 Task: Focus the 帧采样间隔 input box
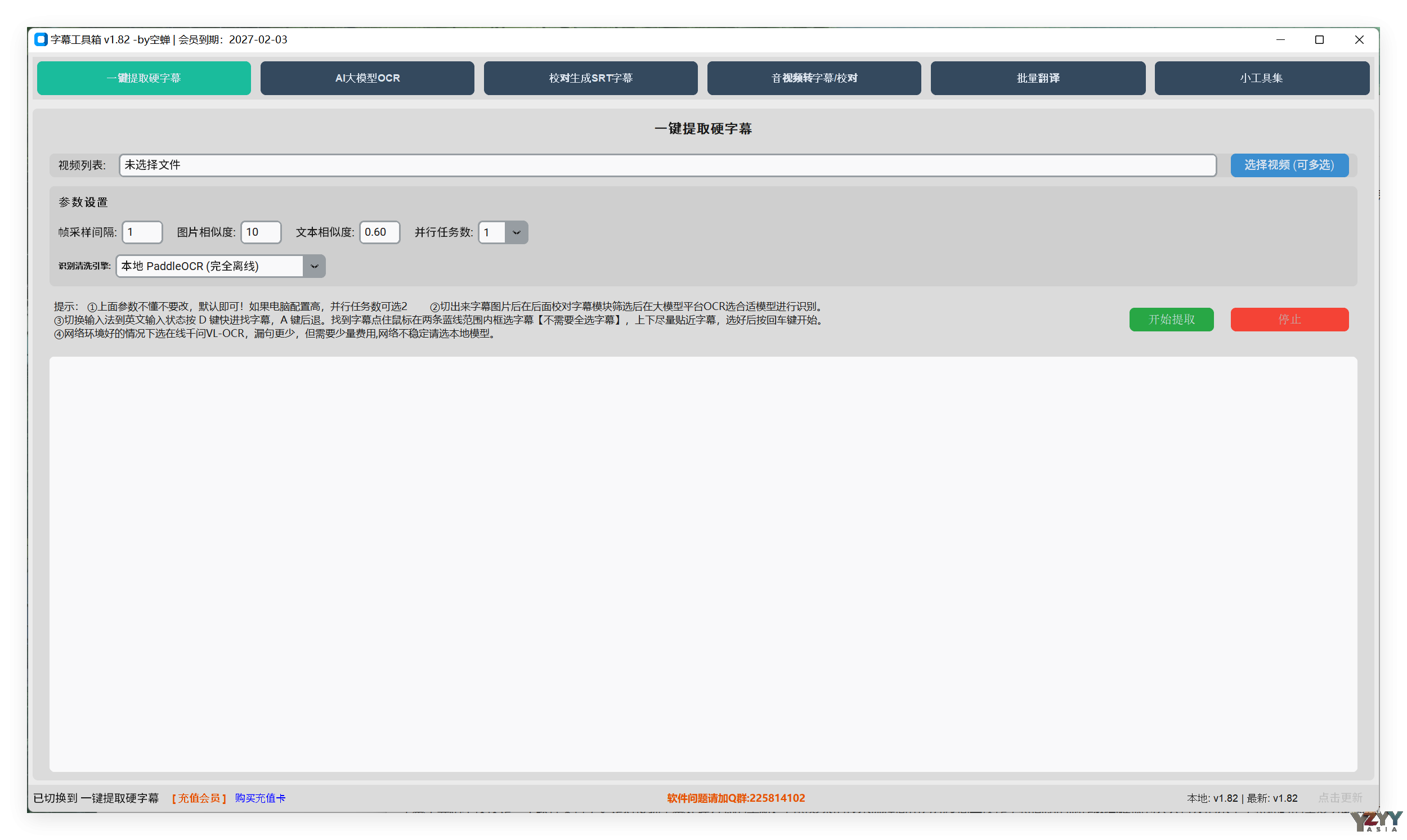[142, 232]
